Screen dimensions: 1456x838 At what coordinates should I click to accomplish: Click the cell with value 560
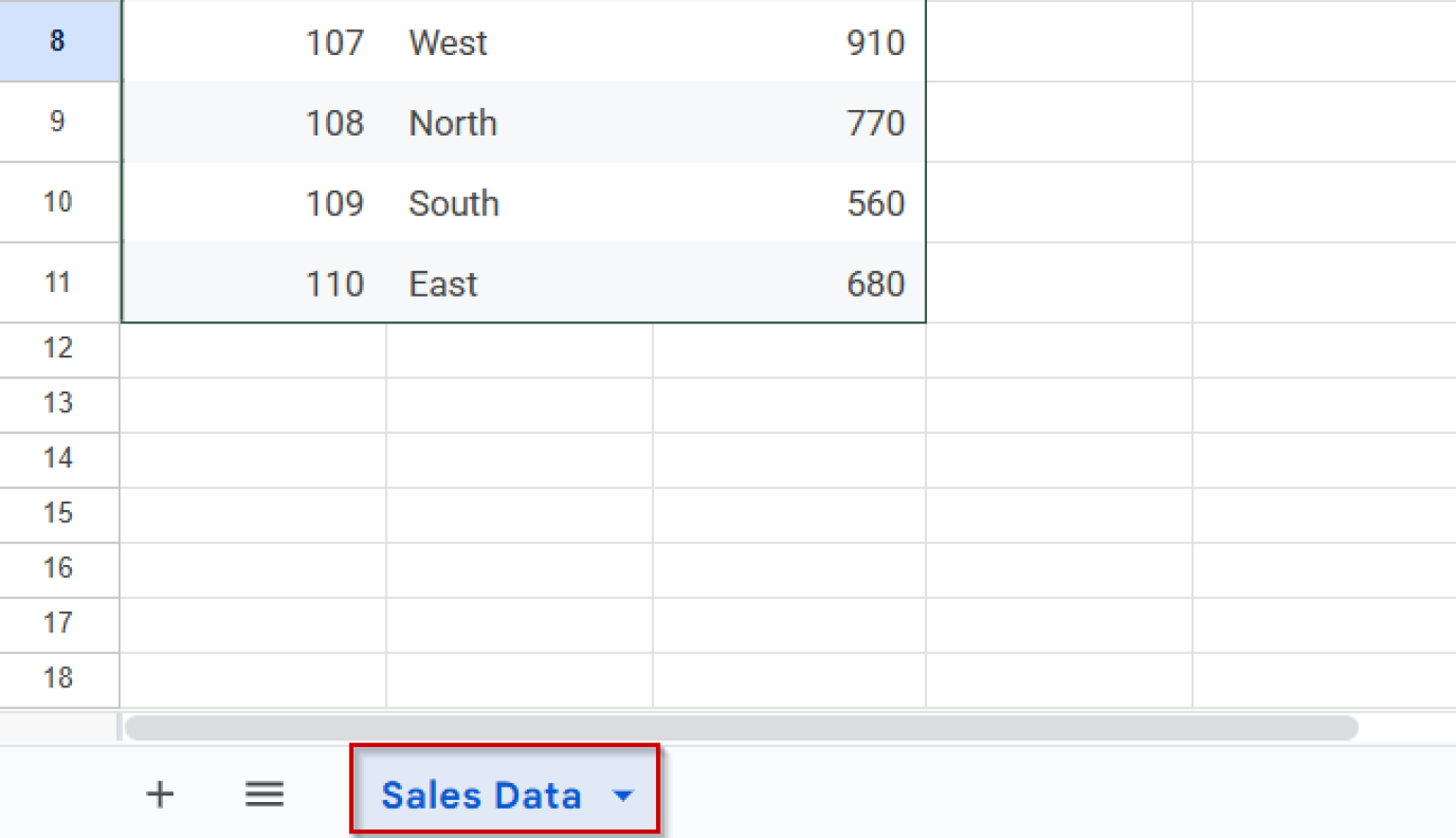tap(787, 202)
